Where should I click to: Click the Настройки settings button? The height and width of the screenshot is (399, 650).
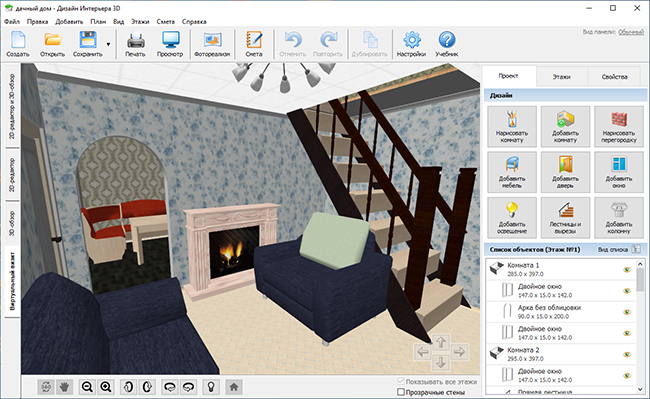pyautogui.click(x=411, y=44)
